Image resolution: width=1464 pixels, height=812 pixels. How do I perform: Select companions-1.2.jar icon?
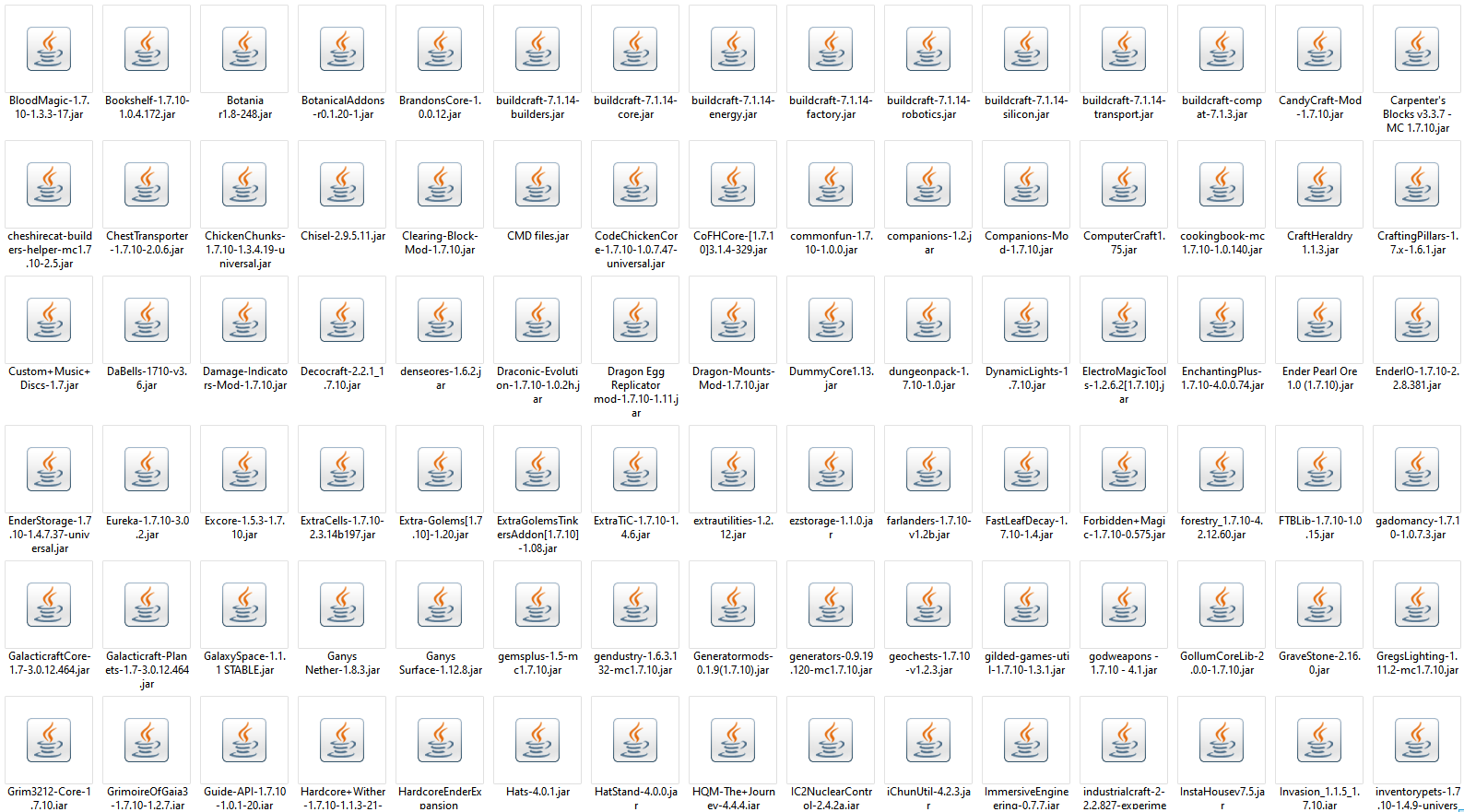(928, 184)
